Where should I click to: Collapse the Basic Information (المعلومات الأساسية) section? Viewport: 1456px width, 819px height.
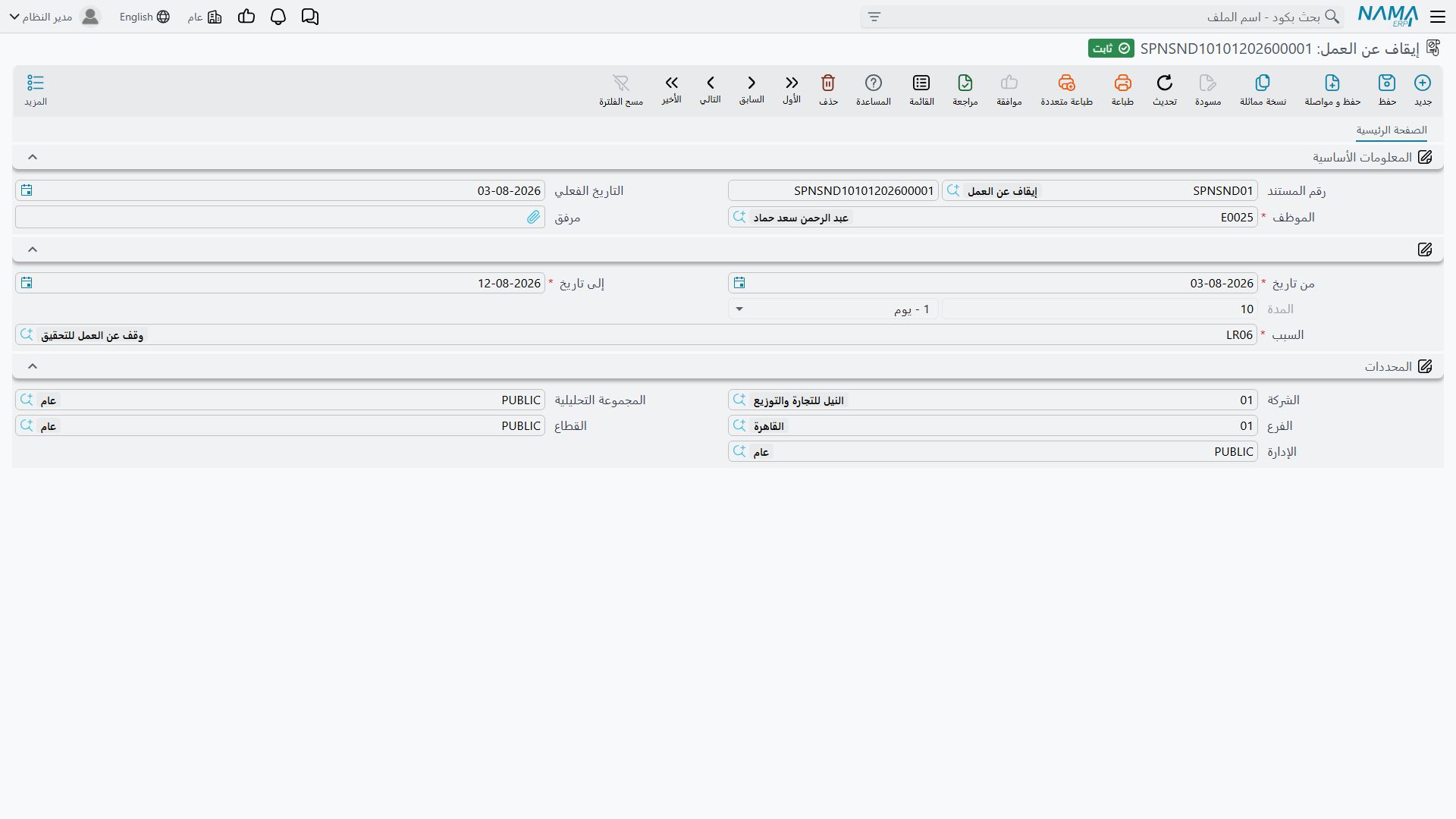(33, 157)
